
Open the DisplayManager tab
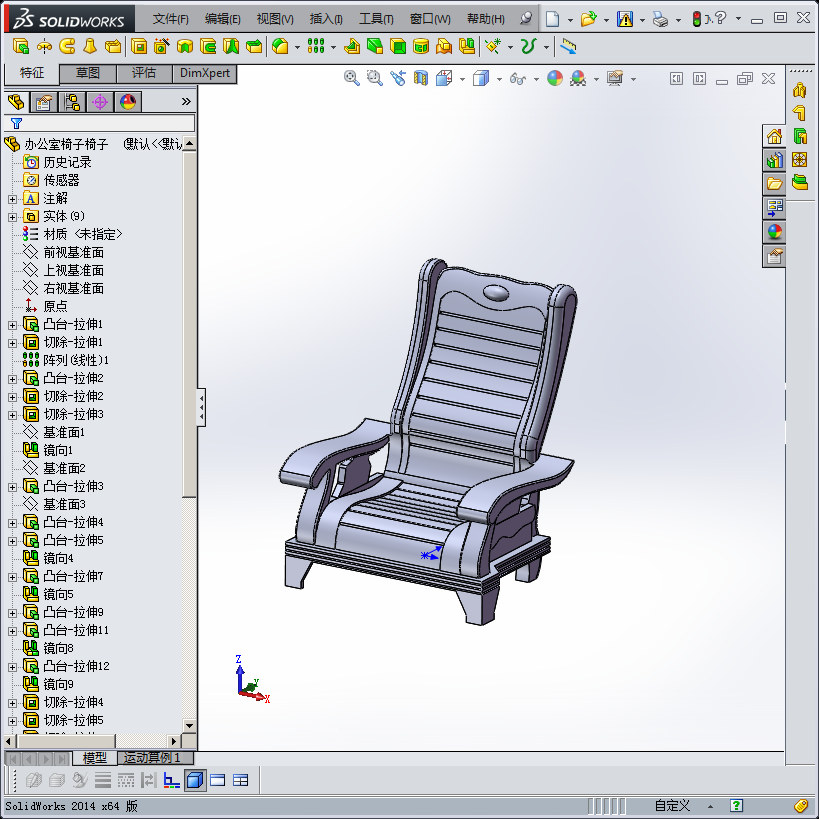coord(128,102)
